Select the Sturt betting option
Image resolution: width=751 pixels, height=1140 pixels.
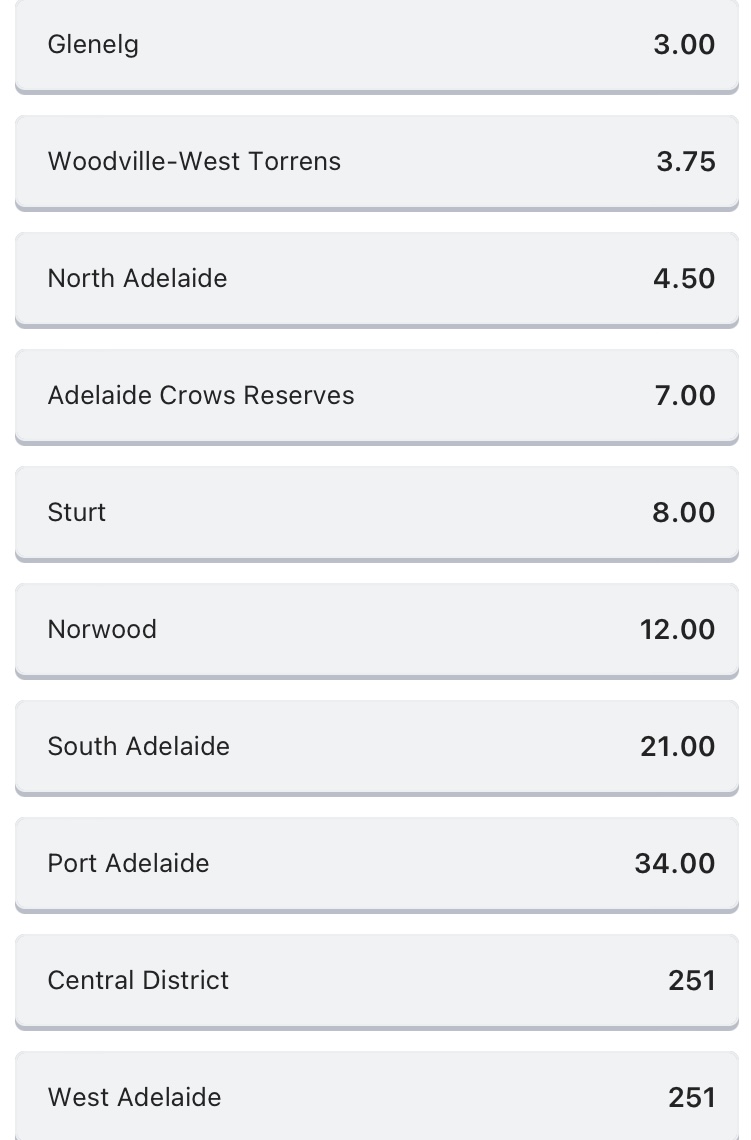coord(77,512)
